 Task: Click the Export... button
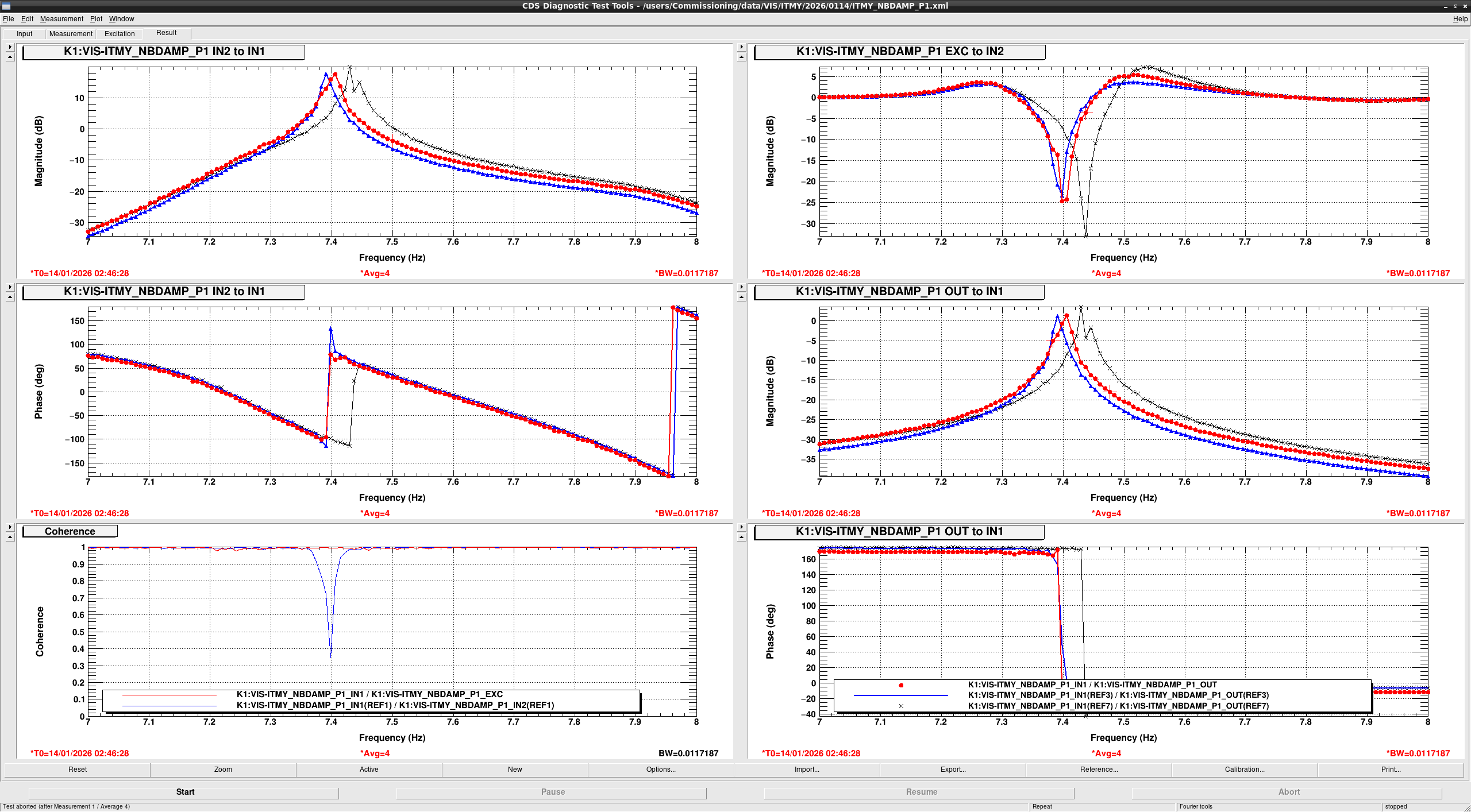click(x=953, y=770)
